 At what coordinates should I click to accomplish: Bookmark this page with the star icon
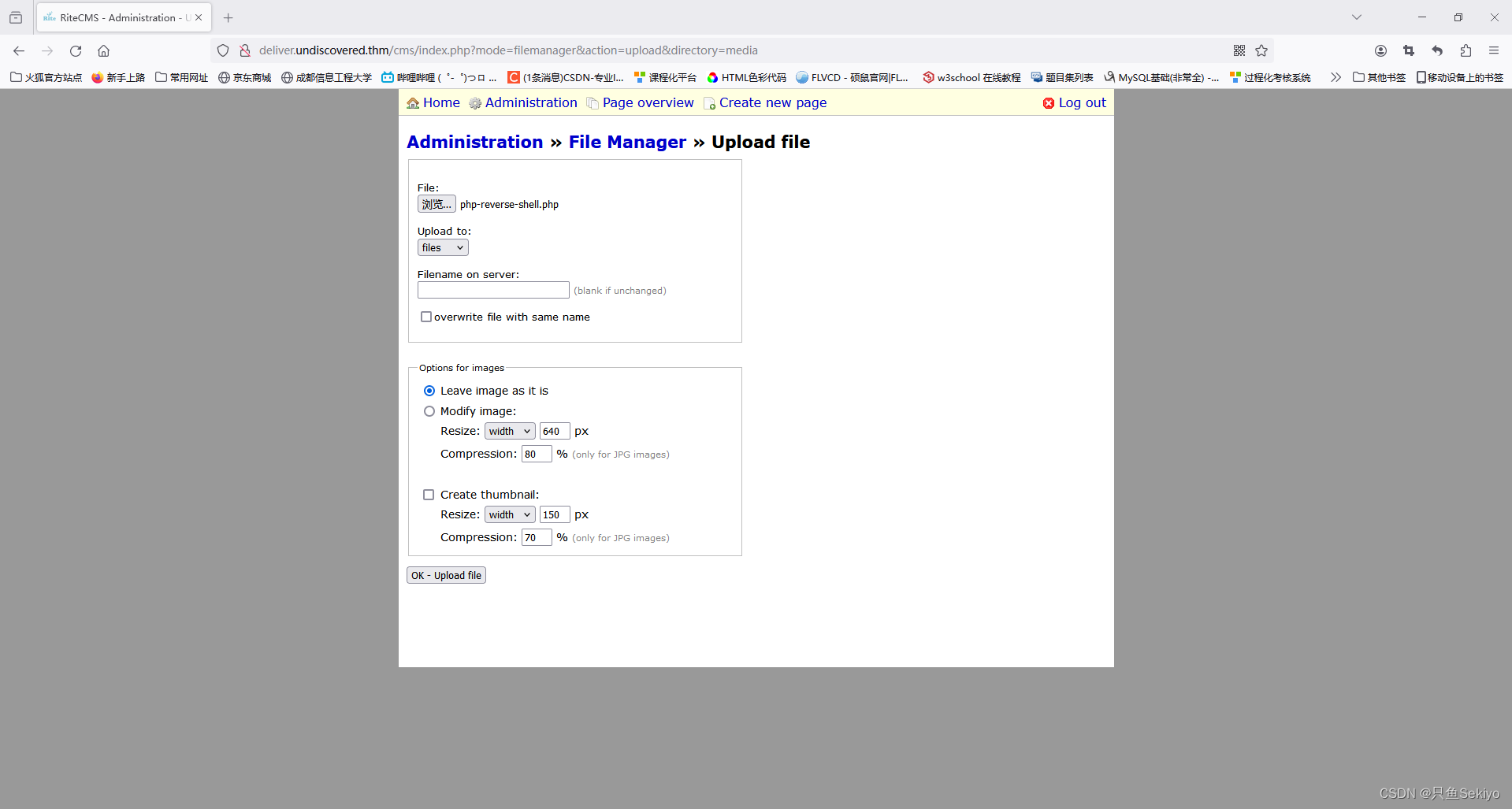coord(1261,50)
